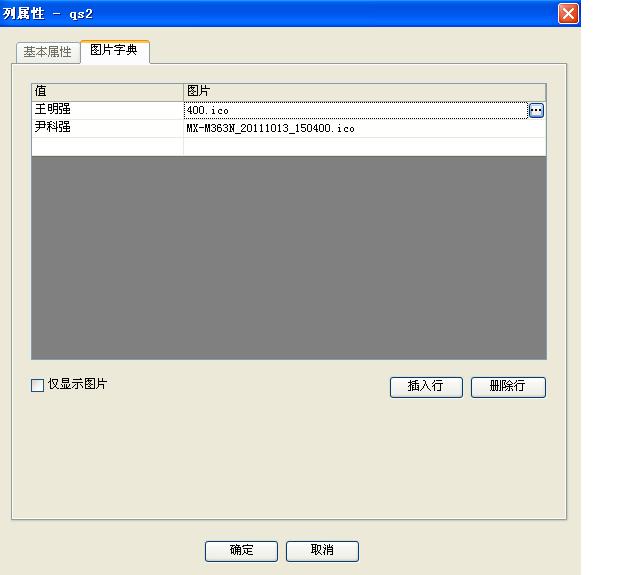Image resolution: width=640 pixels, height=575 pixels.
Task: Click the 插入行 button
Action: (426, 386)
